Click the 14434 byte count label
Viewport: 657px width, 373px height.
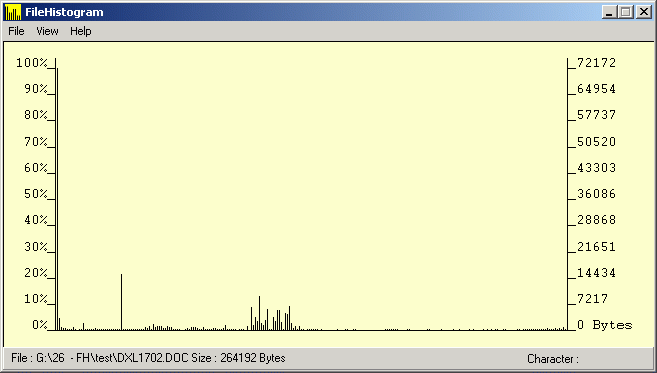point(597,273)
